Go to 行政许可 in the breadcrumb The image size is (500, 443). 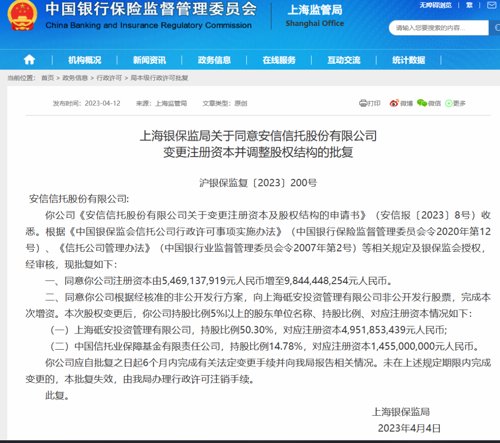pyautogui.click(x=109, y=78)
